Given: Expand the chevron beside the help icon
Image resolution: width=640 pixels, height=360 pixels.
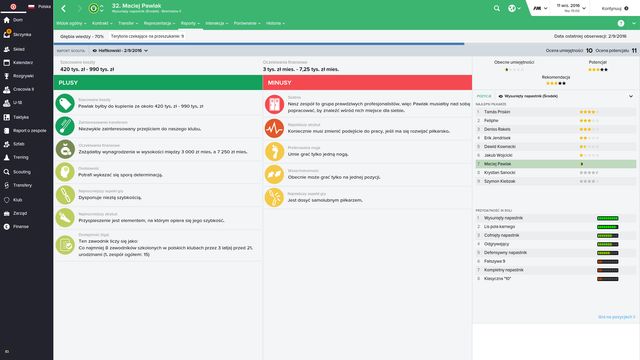Looking at the screenshot, I should [634, 23].
